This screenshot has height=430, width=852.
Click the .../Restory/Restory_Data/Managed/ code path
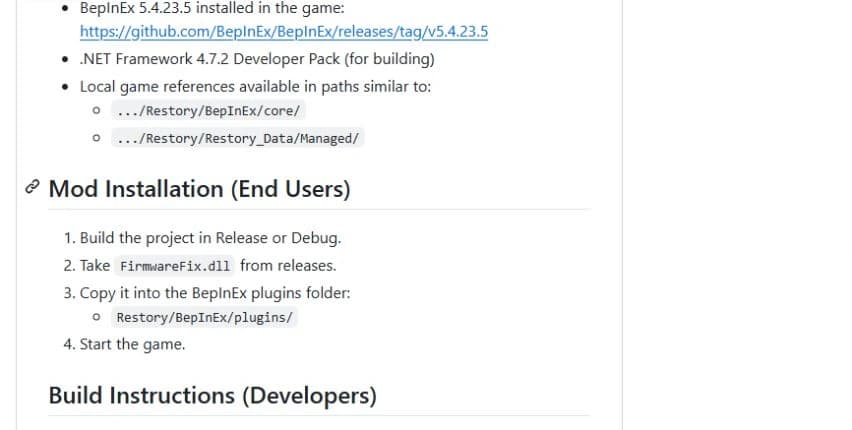coord(237,139)
